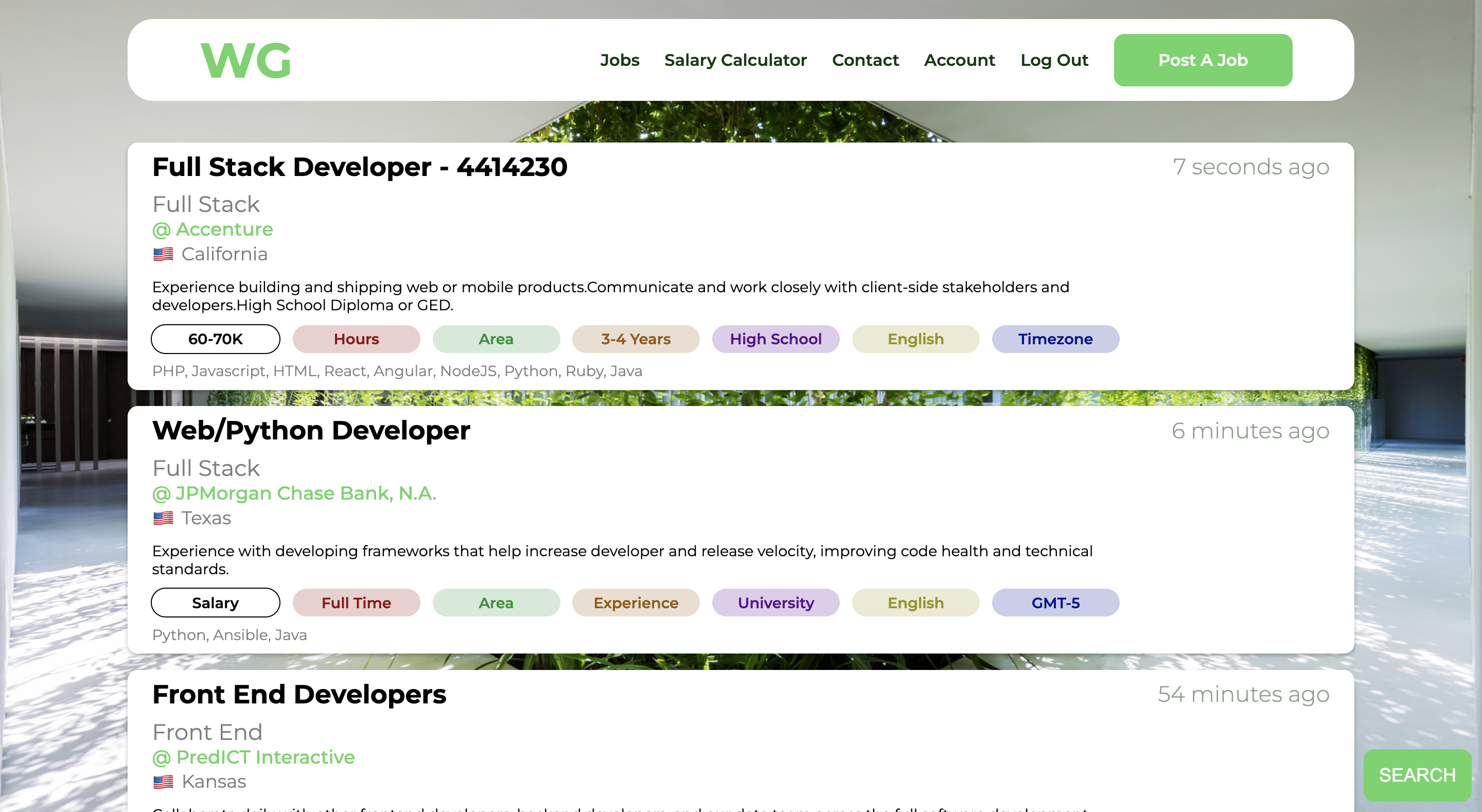Click Log Out in the navigation
This screenshot has height=812, width=1482.
click(1054, 60)
